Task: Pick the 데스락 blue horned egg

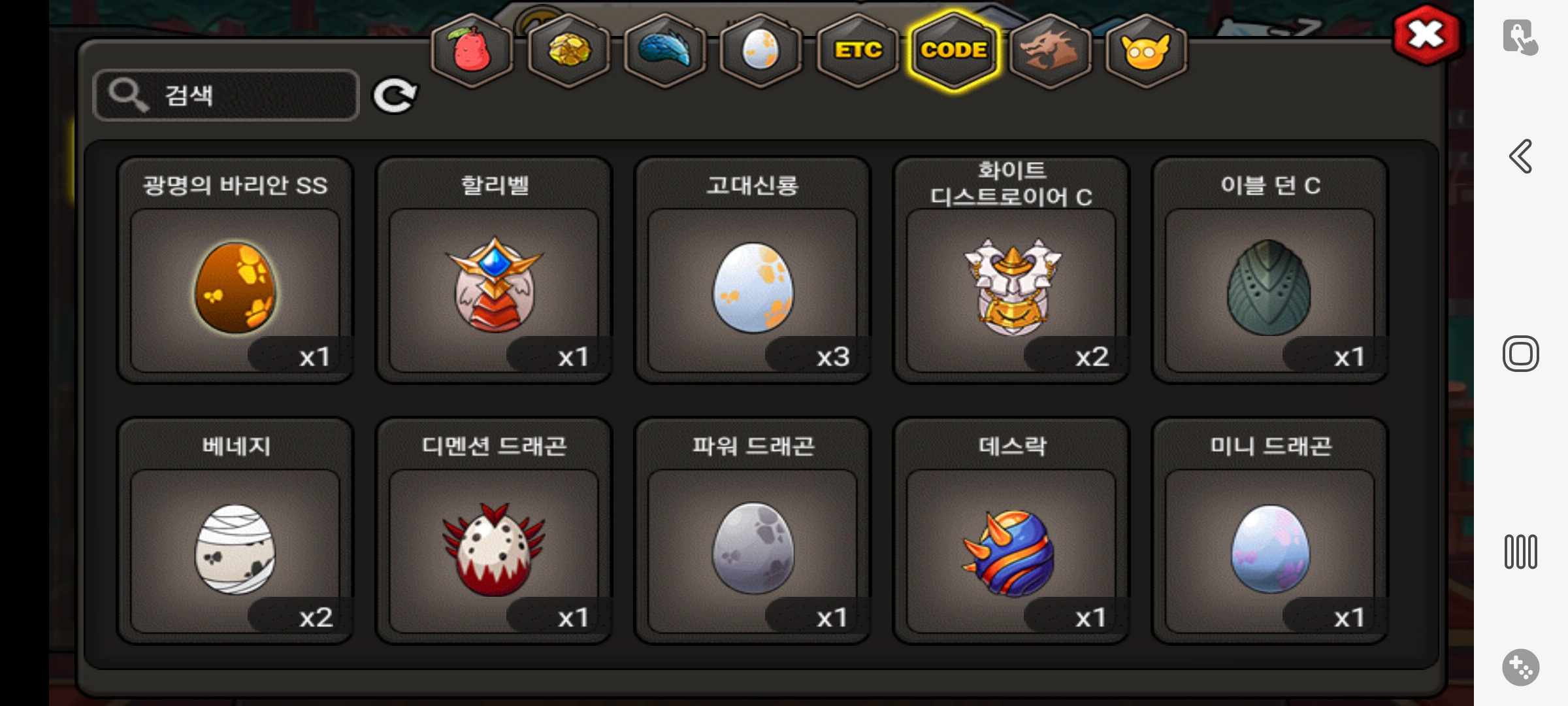Action: tap(1011, 531)
